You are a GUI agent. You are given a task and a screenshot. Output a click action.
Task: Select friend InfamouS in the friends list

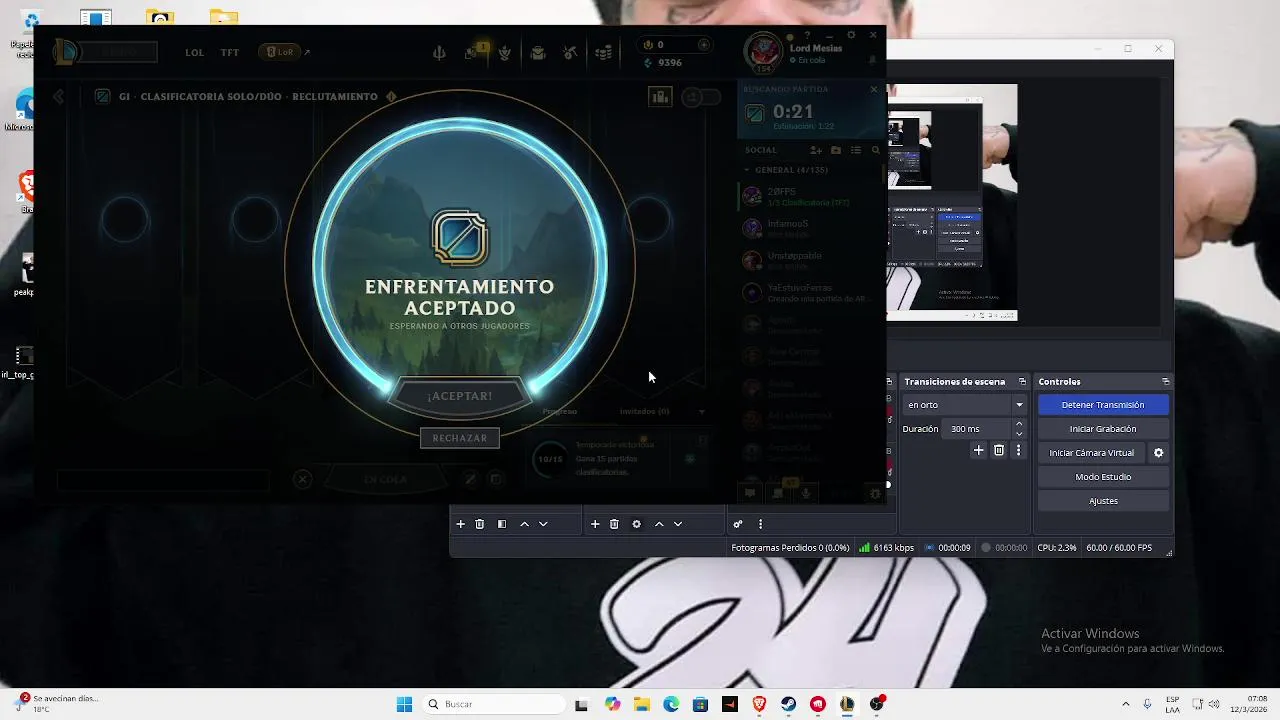(812, 228)
